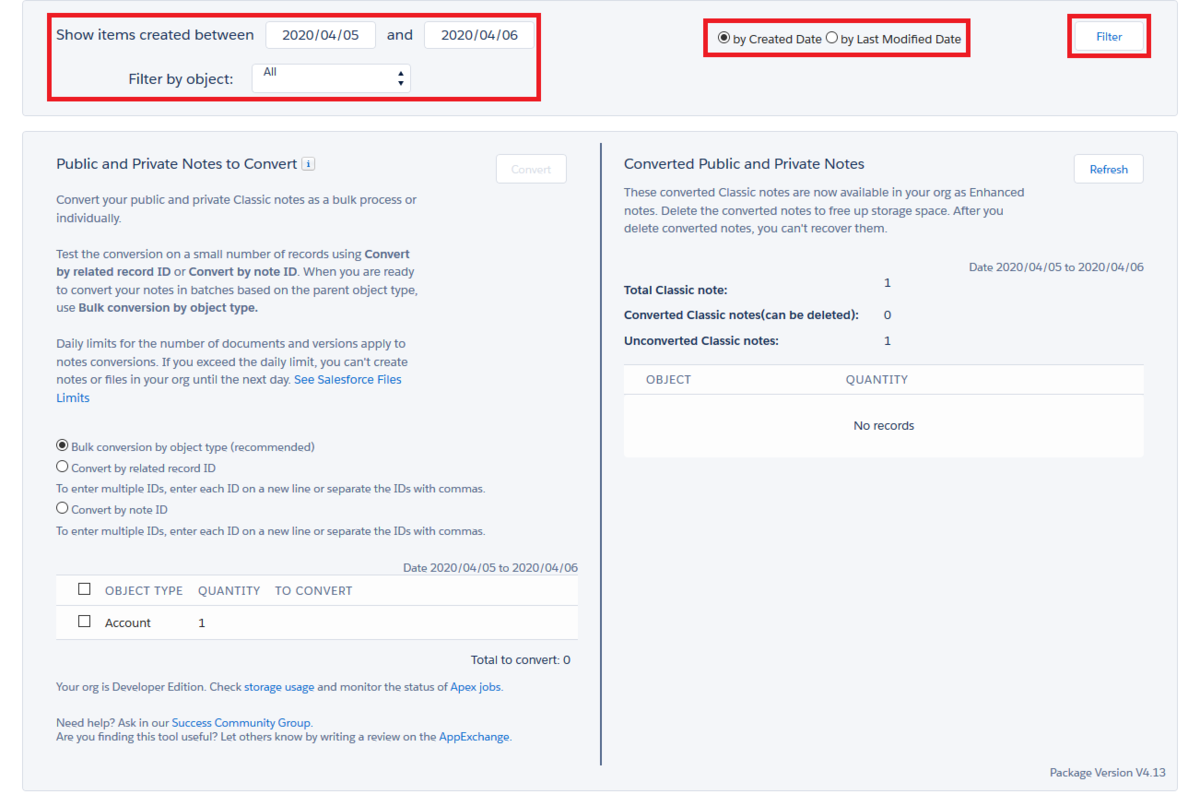Refresh the converted notes panel

click(x=1109, y=169)
